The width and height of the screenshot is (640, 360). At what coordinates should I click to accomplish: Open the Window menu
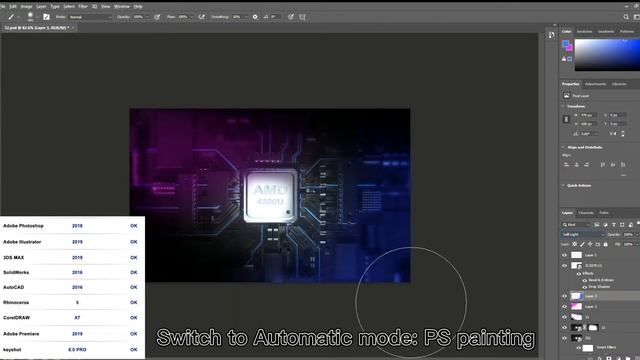[122, 7]
